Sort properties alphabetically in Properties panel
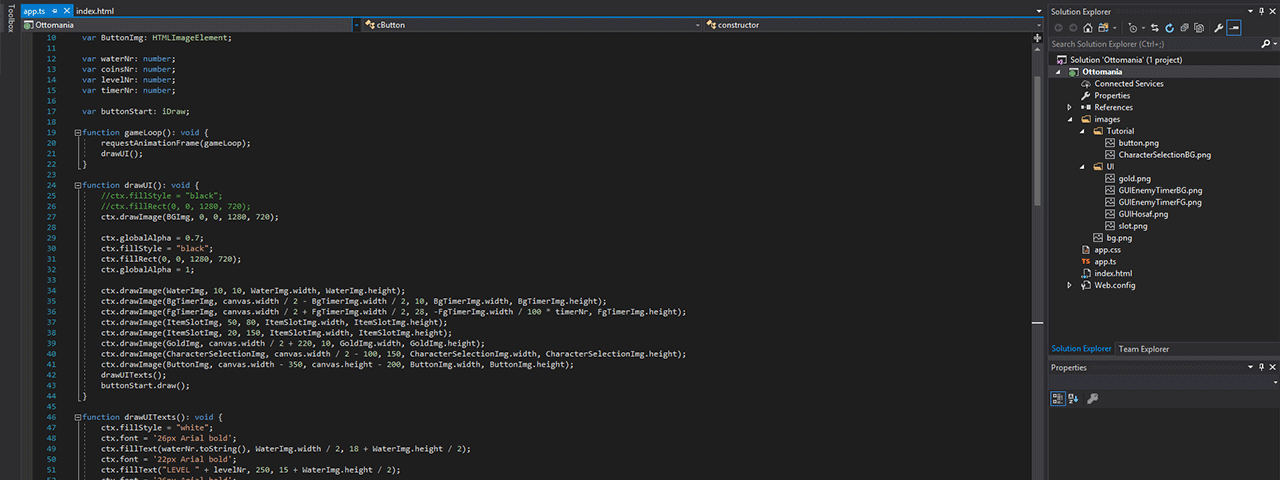Screen dimensions: 1280x480 pos(1073,398)
